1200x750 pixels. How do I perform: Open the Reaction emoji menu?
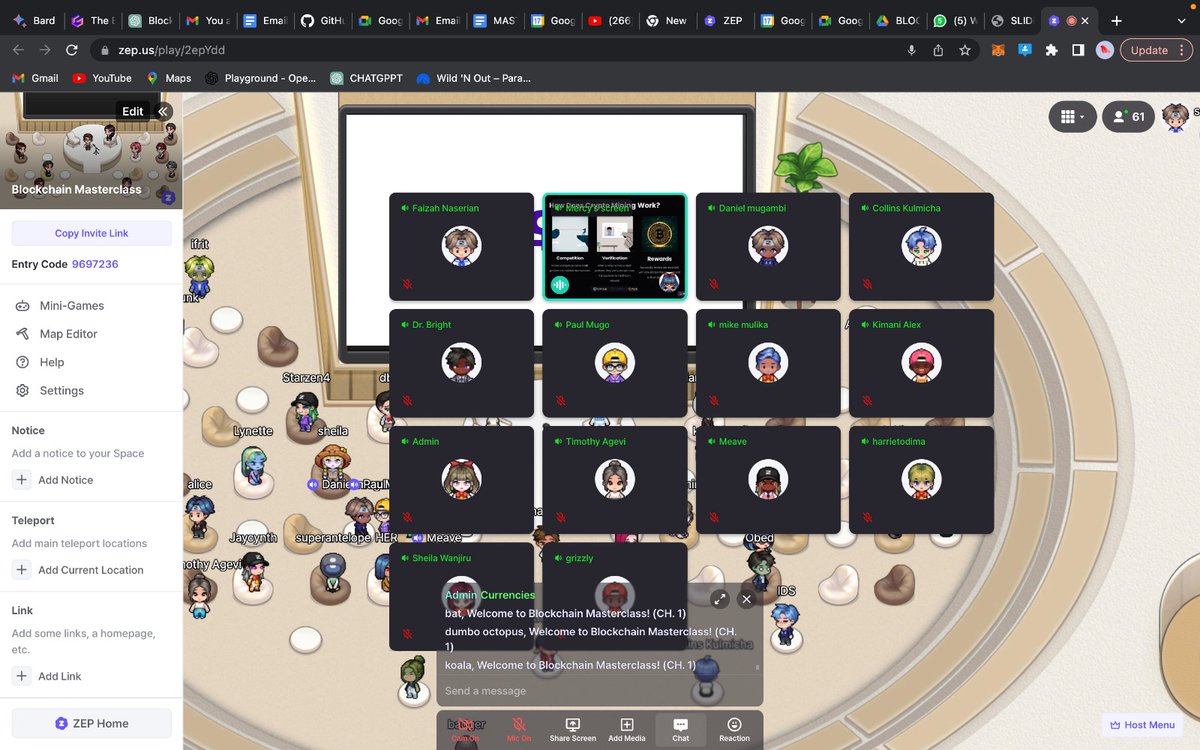click(x=734, y=729)
